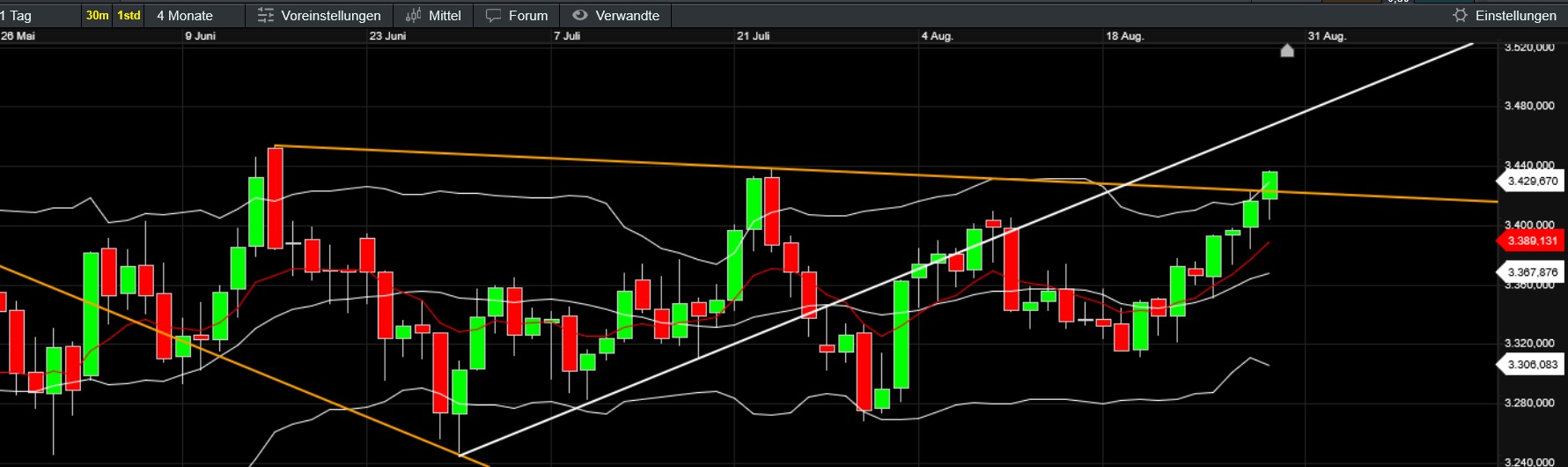Click the '4 Aug.' date label
1568x467 pixels.
(937, 36)
